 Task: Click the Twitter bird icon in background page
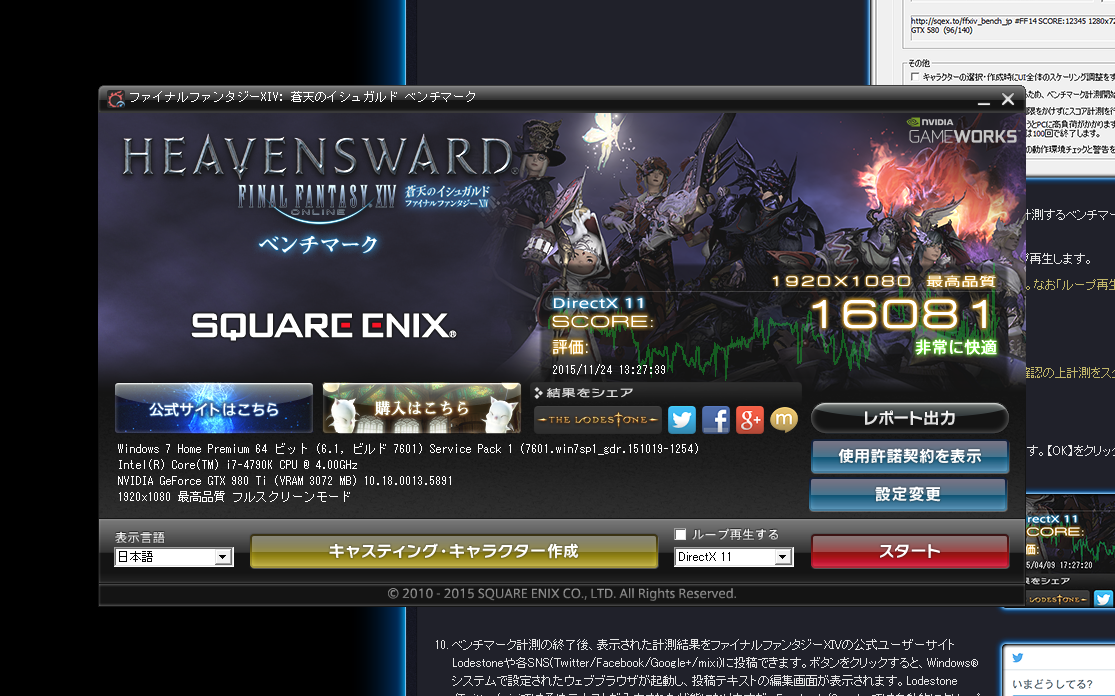(x=1018, y=658)
